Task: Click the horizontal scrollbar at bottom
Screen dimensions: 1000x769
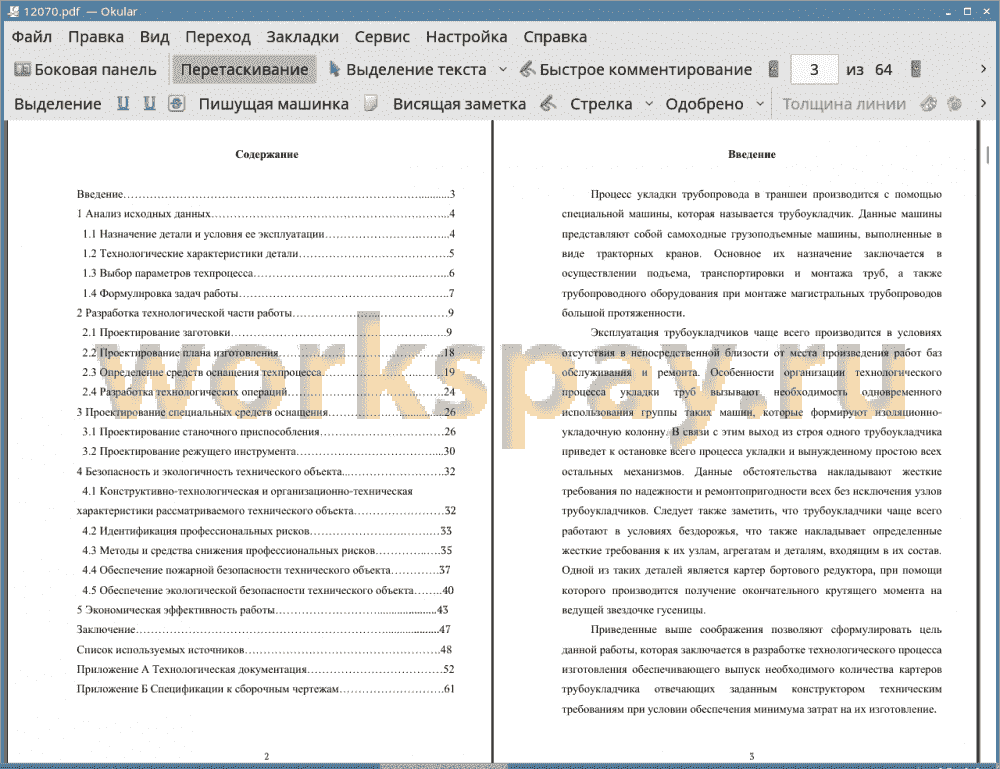Action: [443, 766]
